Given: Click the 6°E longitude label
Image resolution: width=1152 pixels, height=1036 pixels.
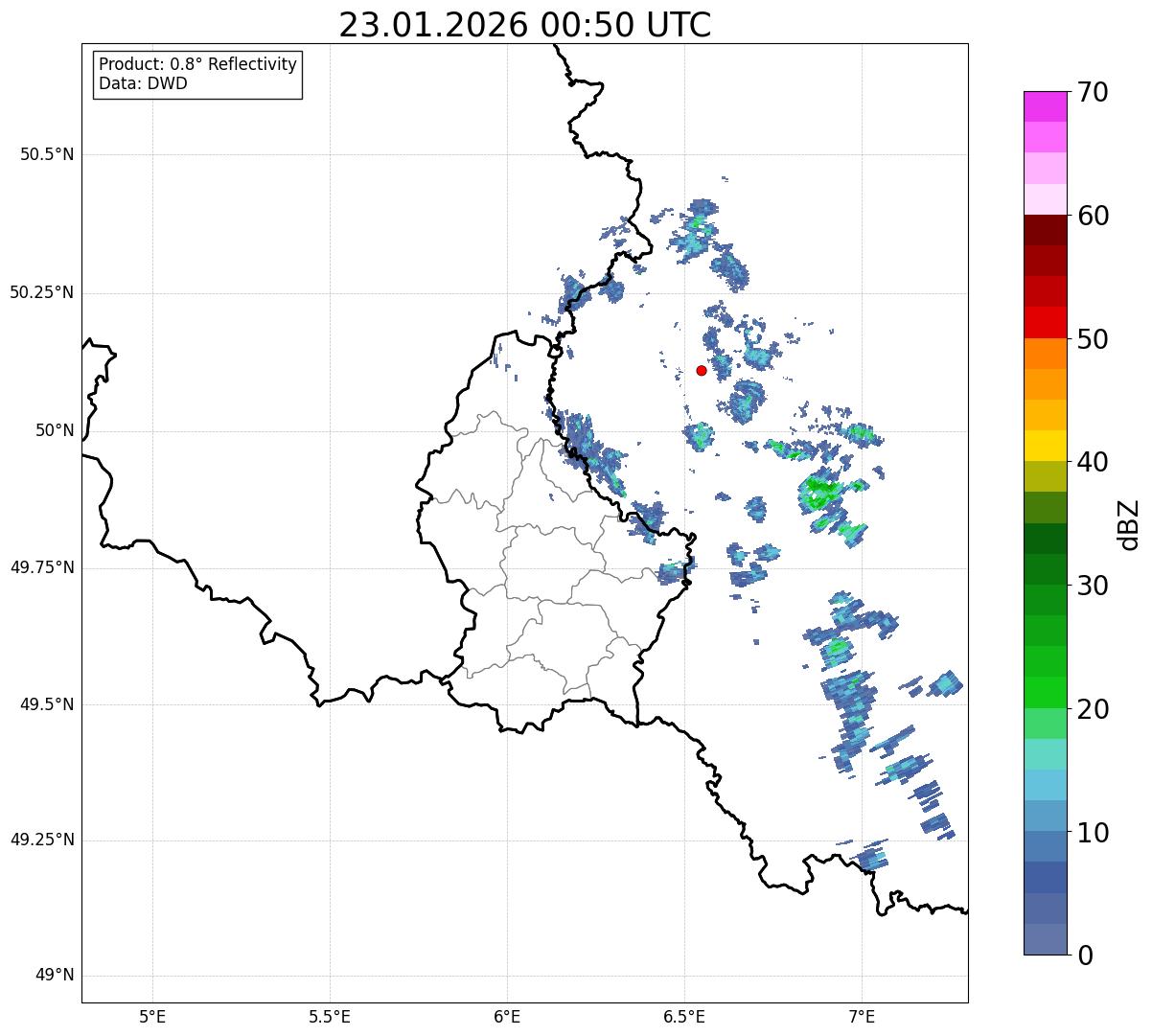Looking at the screenshot, I should tap(507, 1017).
